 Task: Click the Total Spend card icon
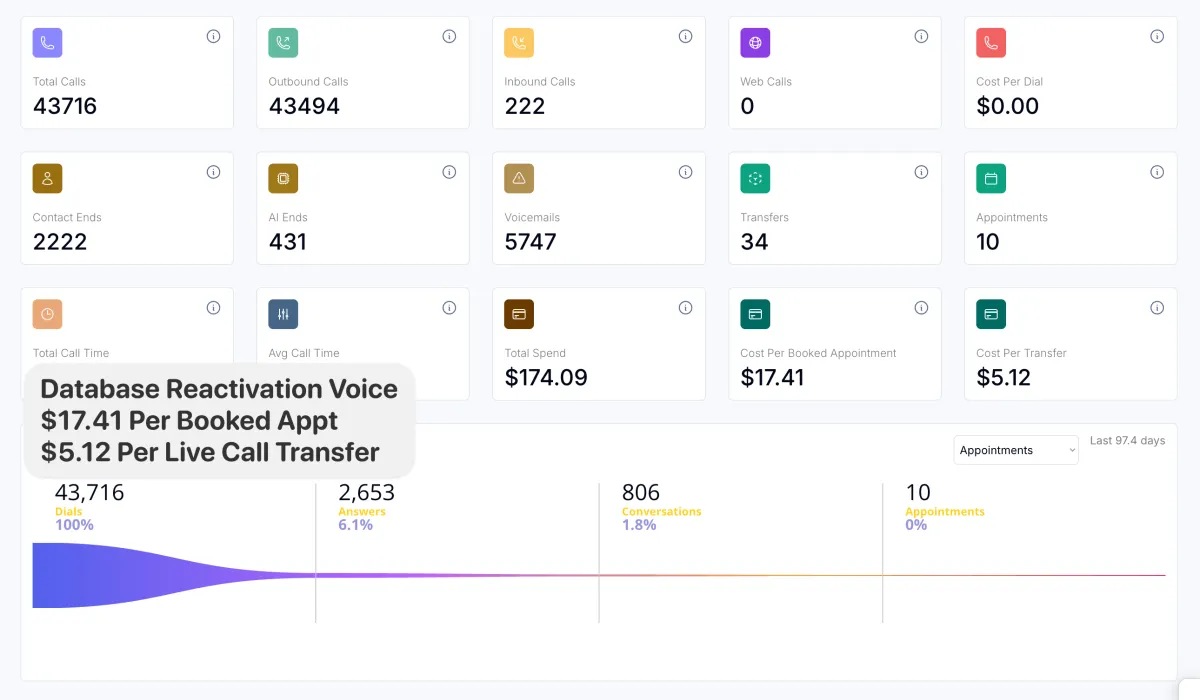tap(519, 314)
